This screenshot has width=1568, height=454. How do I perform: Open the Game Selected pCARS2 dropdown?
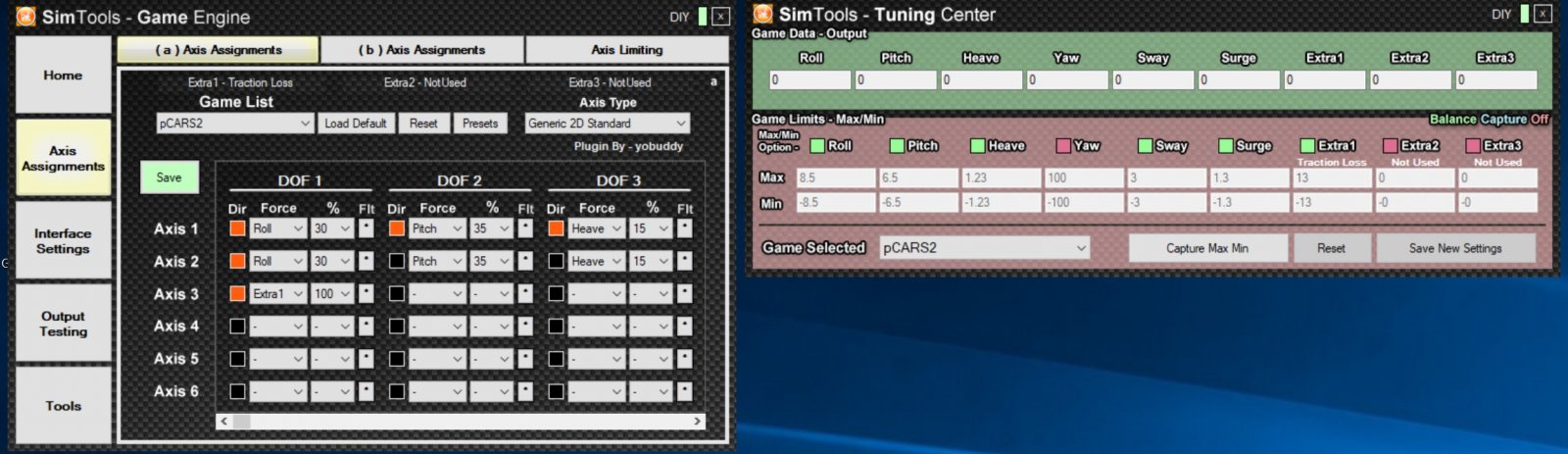tap(984, 248)
